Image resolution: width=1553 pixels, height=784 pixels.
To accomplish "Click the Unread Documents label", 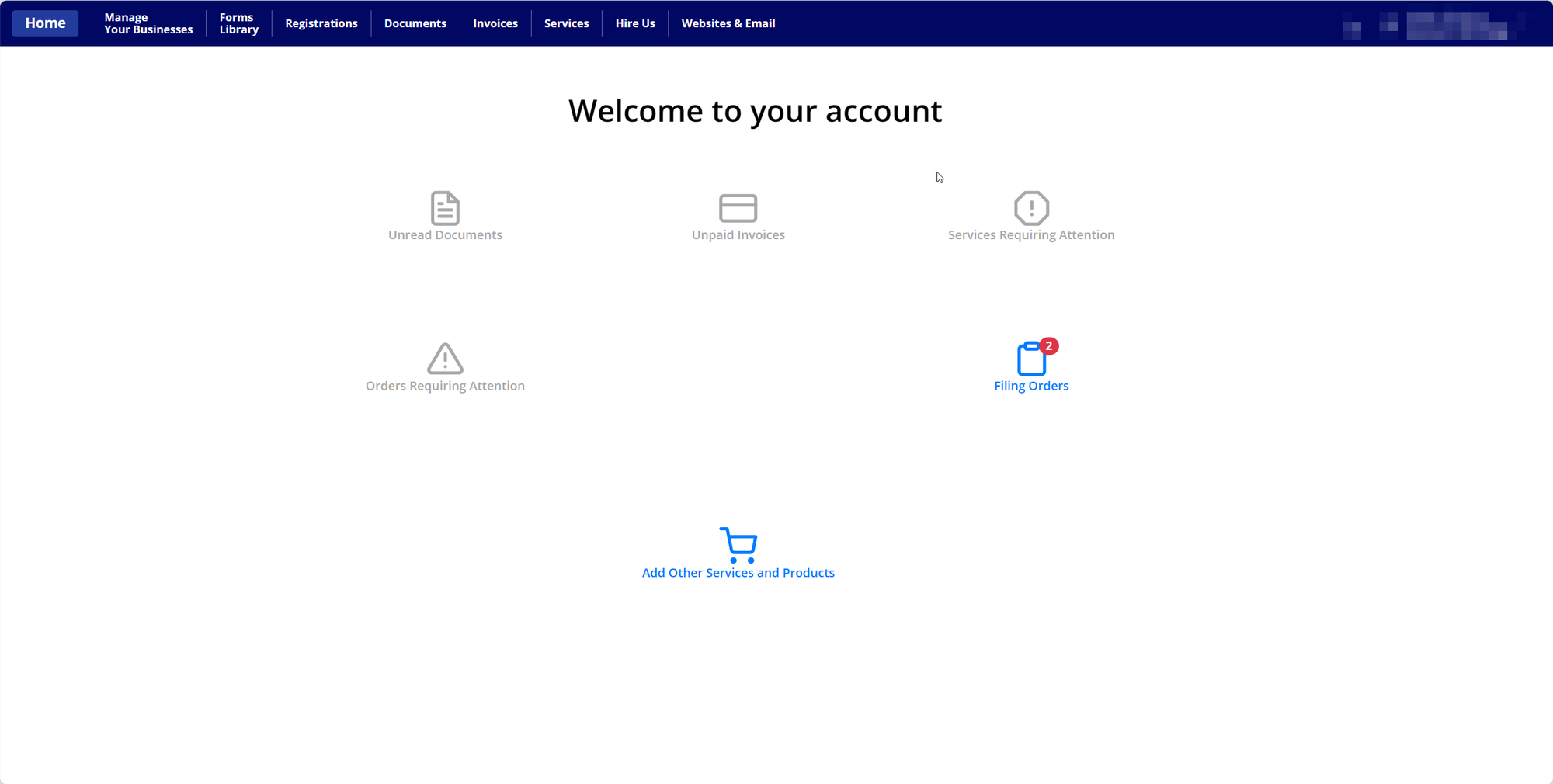I will [x=445, y=235].
